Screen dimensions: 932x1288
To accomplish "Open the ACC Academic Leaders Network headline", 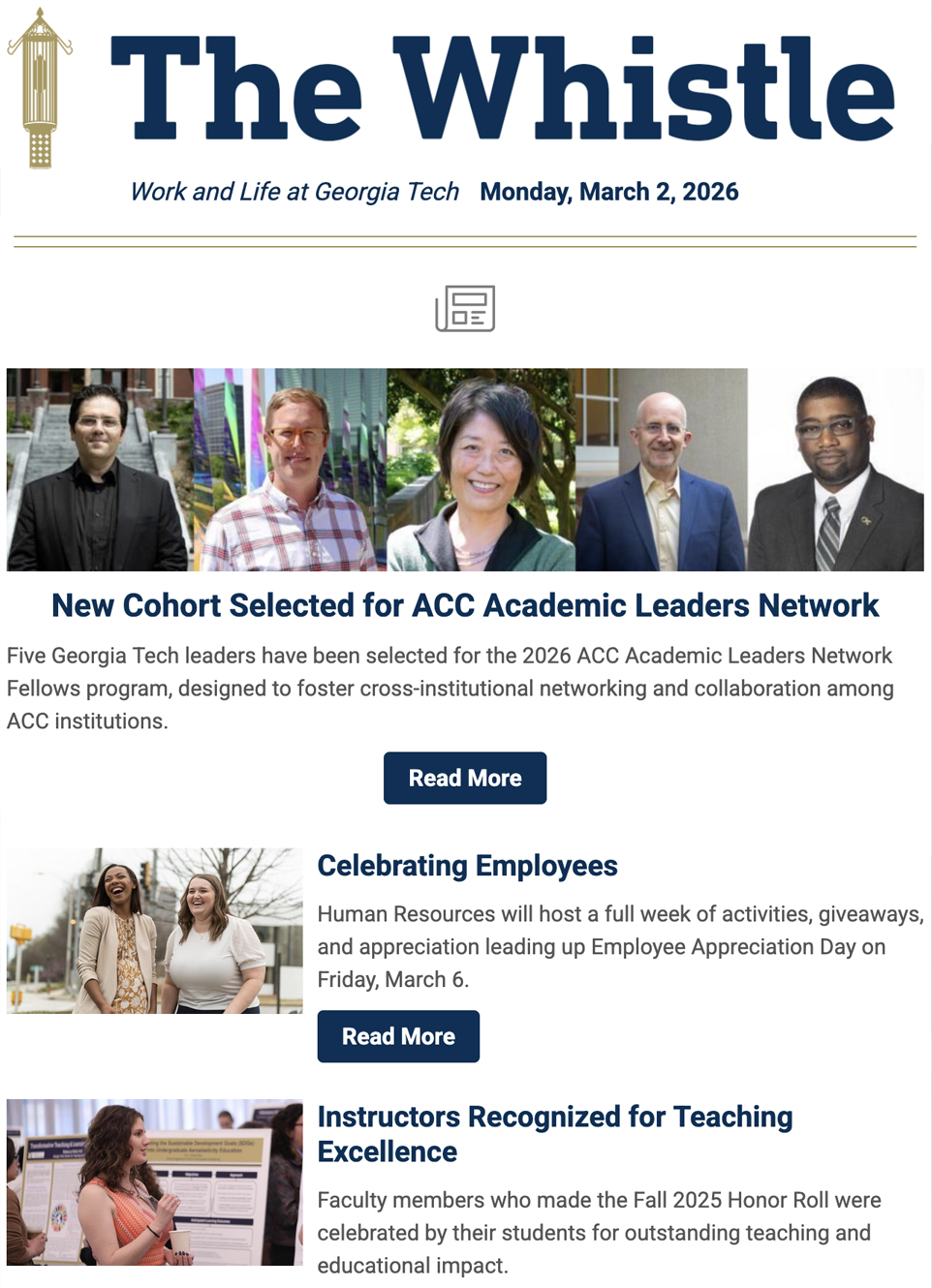I will 465,605.
